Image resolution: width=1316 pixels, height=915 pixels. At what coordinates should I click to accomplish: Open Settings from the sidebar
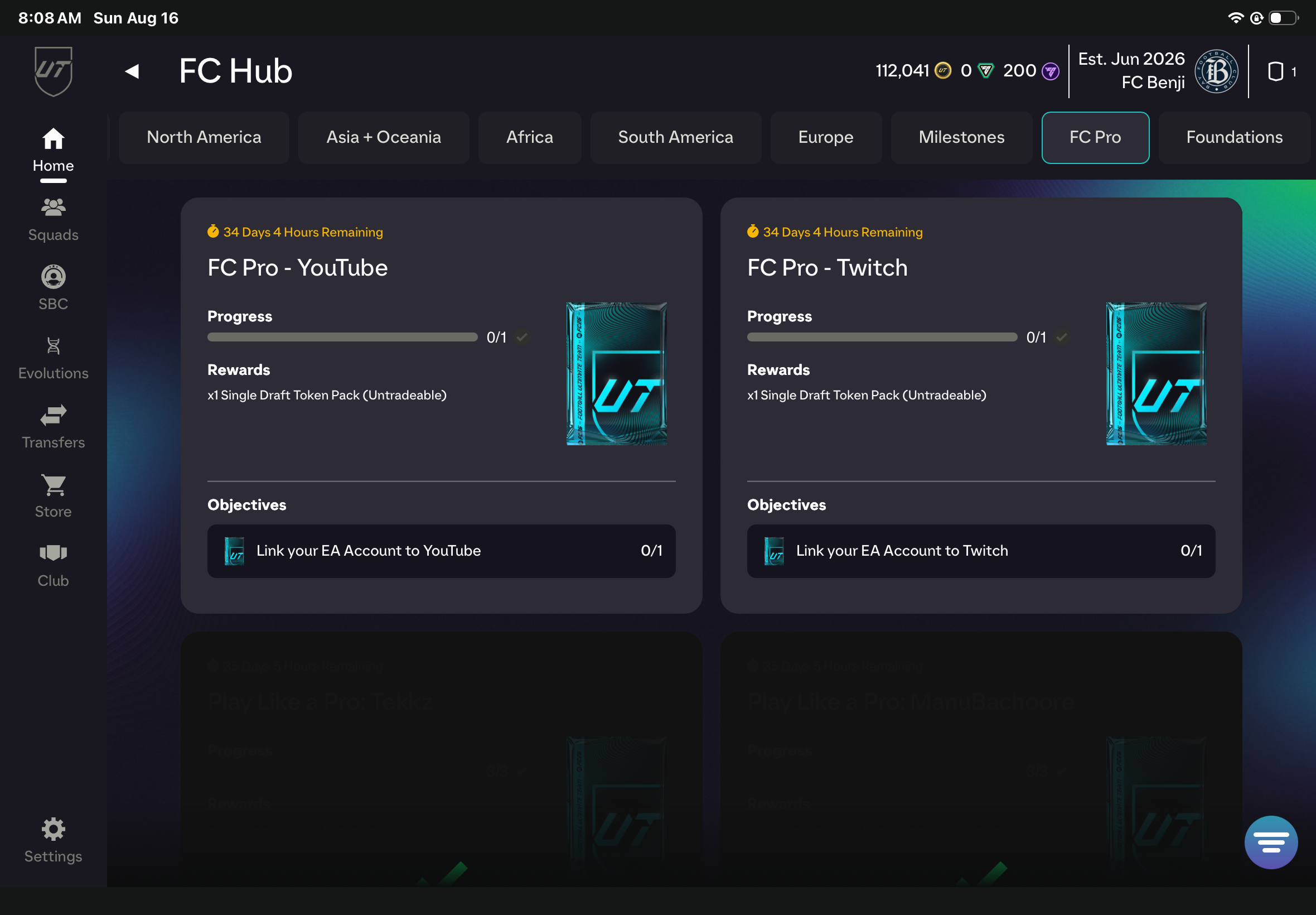click(54, 840)
